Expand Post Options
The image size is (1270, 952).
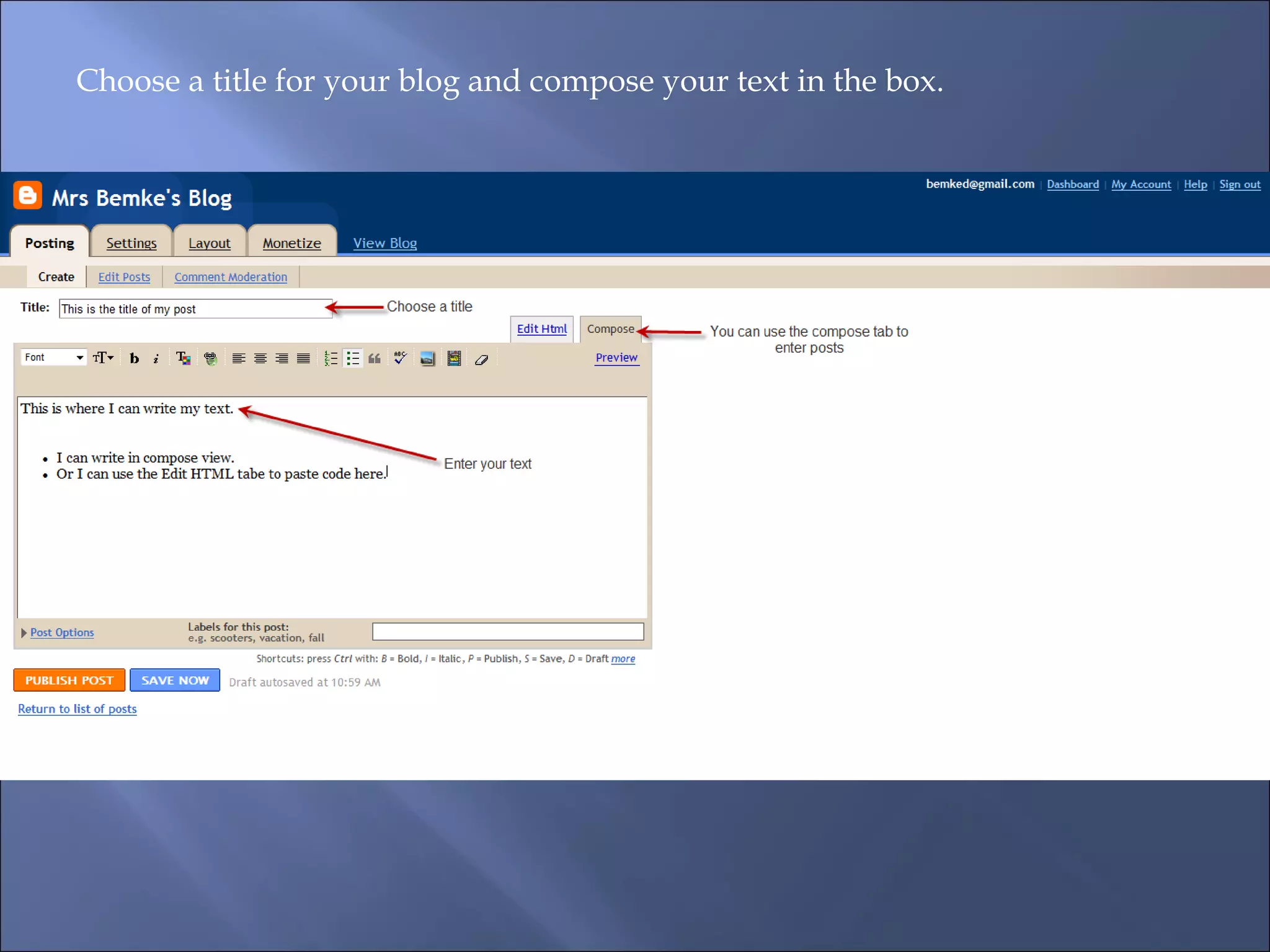coord(58,632)
